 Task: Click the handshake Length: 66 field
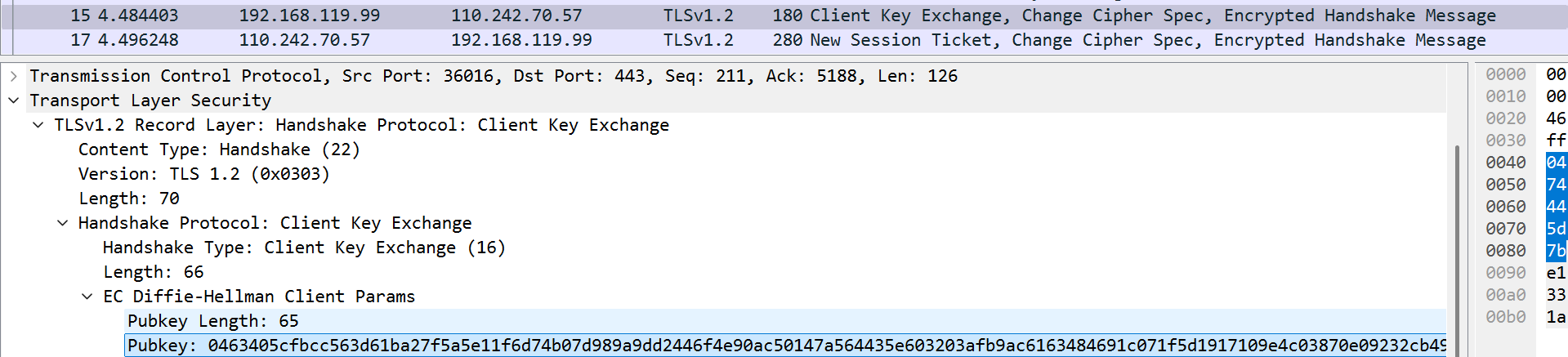point(154,272)
